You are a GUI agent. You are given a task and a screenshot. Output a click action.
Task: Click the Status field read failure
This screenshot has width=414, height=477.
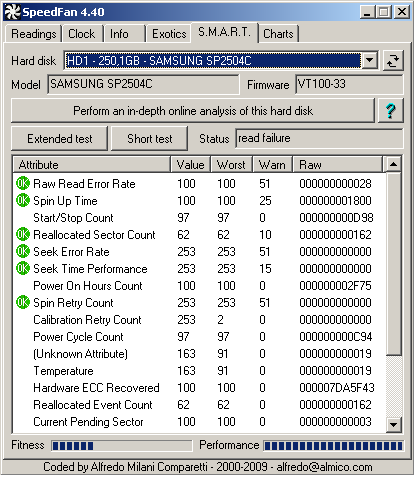(319, 138)
